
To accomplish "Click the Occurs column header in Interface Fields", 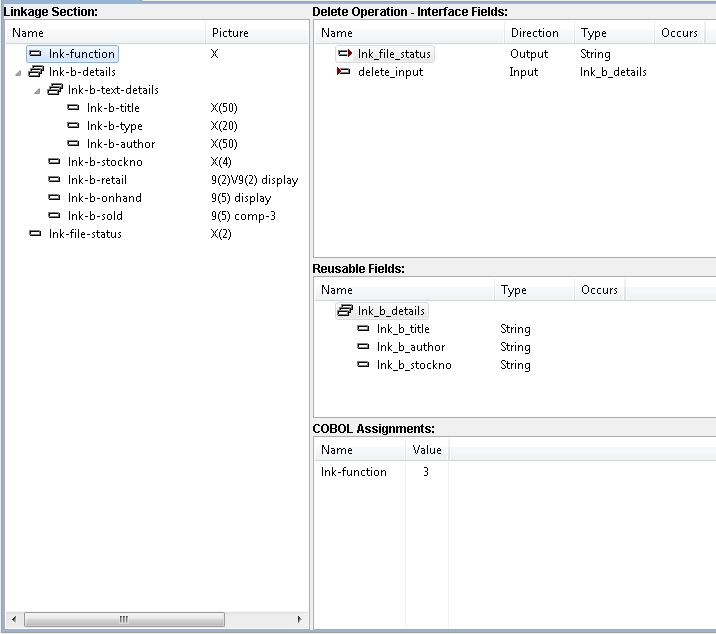I will (x=679, y=33).
